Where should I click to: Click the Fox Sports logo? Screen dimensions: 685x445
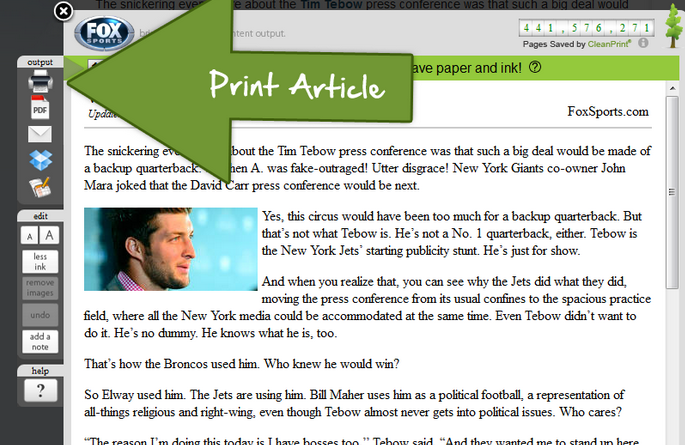[104, 33]
